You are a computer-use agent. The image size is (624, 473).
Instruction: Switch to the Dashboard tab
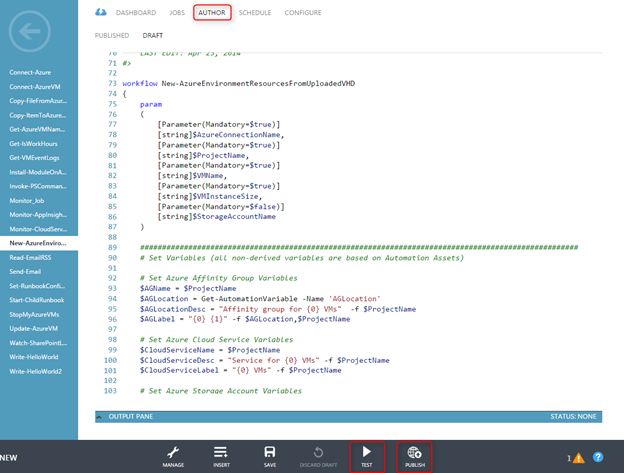pyautogui.click(x=136, y=13)
